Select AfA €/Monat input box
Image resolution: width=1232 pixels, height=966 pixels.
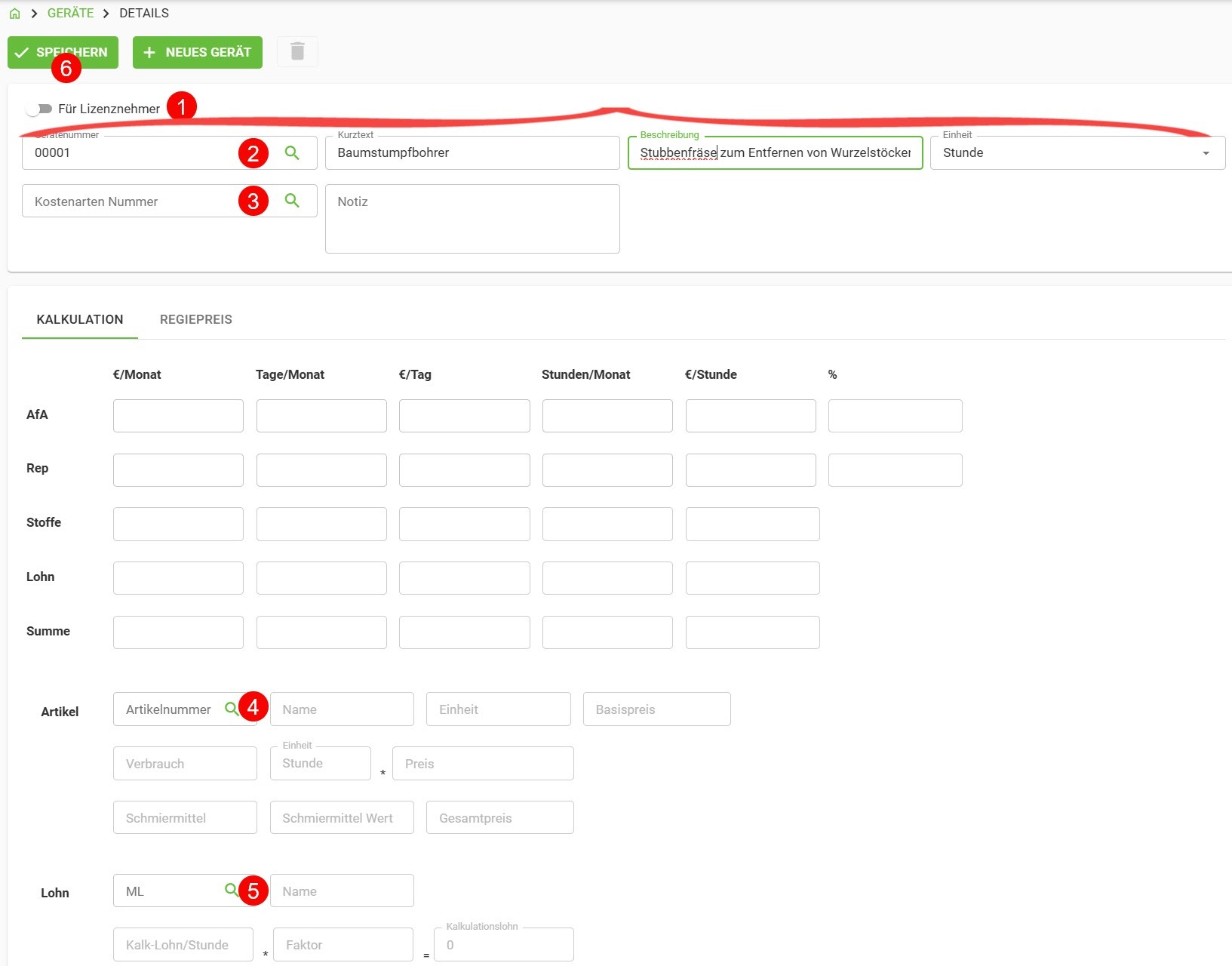point(178,416)
